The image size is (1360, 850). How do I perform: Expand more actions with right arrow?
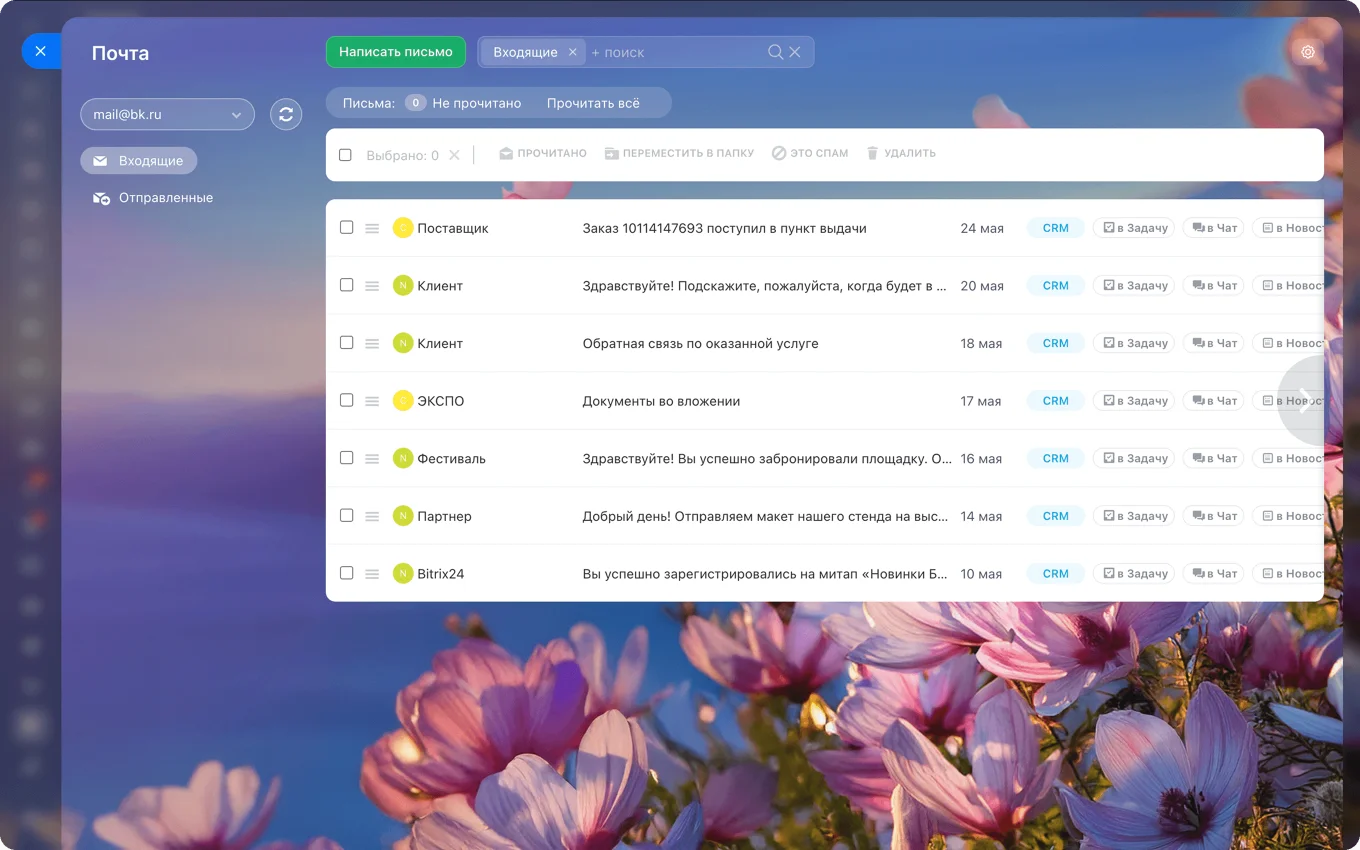1304,401
